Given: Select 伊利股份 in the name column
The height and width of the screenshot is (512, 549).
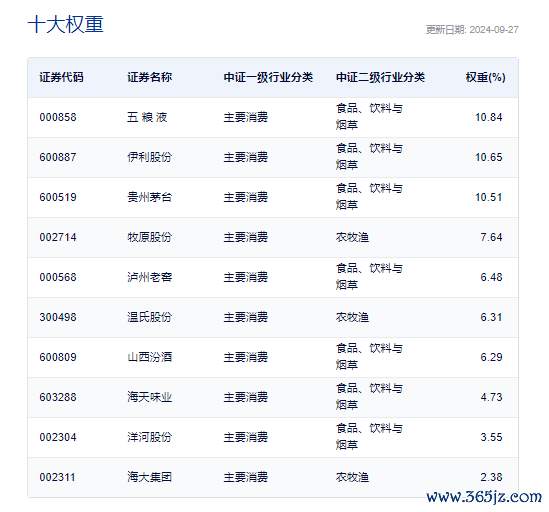Looking at the screenshot, I should [x=150, y=157].
